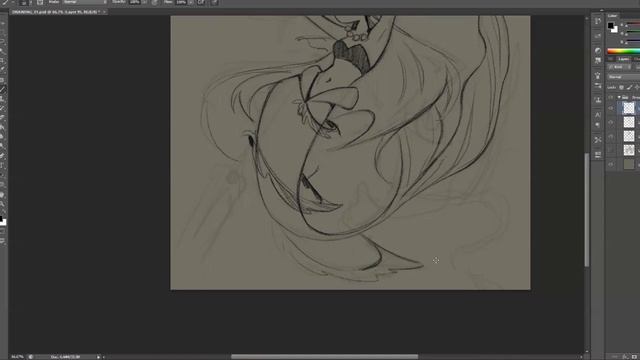Select the Type tool
This screenshot has height=360, width=640.
click(3, 166)
